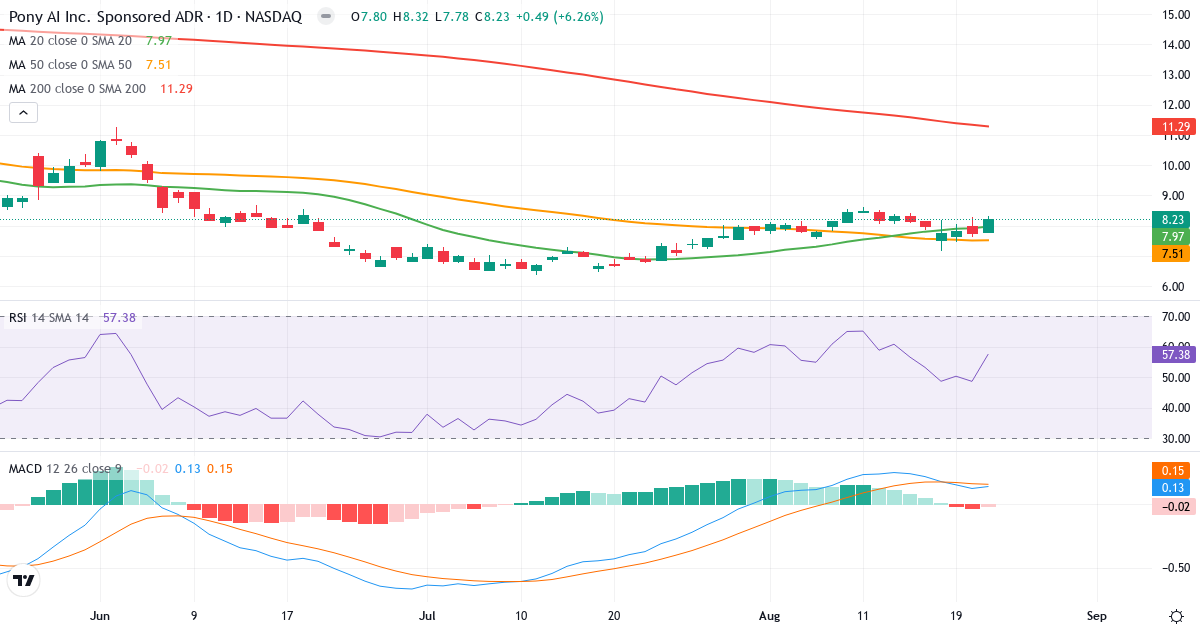The width and height of the screenshot is (1200, 630).
Task: Click the 70.00 RSI axis label
Action: point(1174,317)
